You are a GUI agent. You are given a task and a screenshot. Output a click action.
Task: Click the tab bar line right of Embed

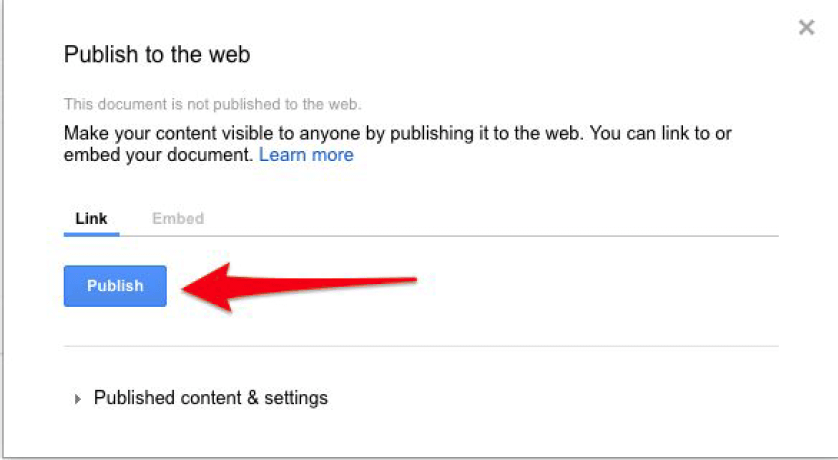click(x=500, y=236)
